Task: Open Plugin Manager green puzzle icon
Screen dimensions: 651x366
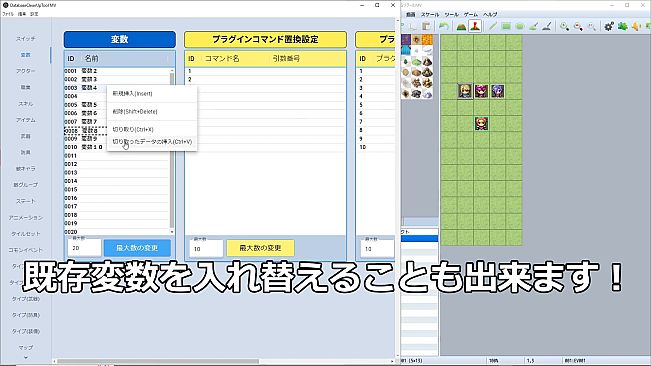Action: click(x=623, y=26)
